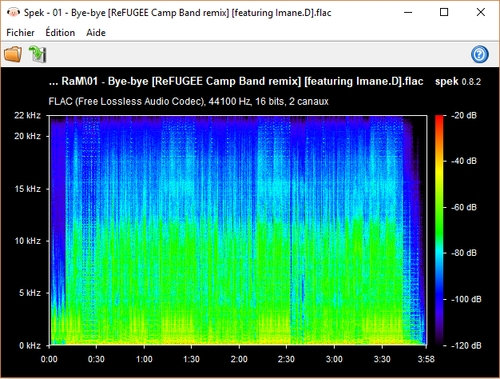Click the -80 dB scale label
Image resolution: width=500 pixels, height=379 pixels.
click(x=464, y=253)
